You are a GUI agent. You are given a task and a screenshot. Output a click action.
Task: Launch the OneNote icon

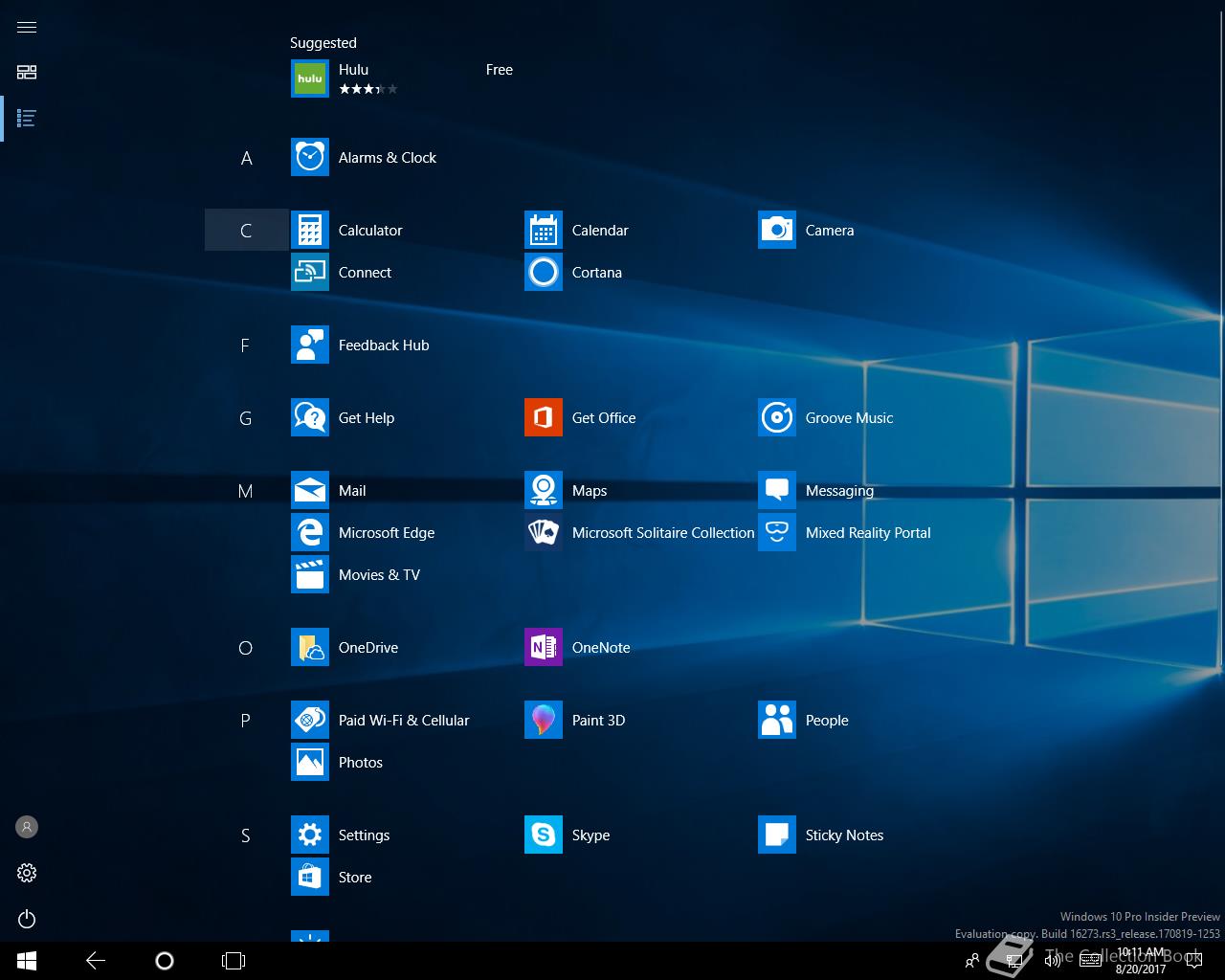(x=544, y=647)
